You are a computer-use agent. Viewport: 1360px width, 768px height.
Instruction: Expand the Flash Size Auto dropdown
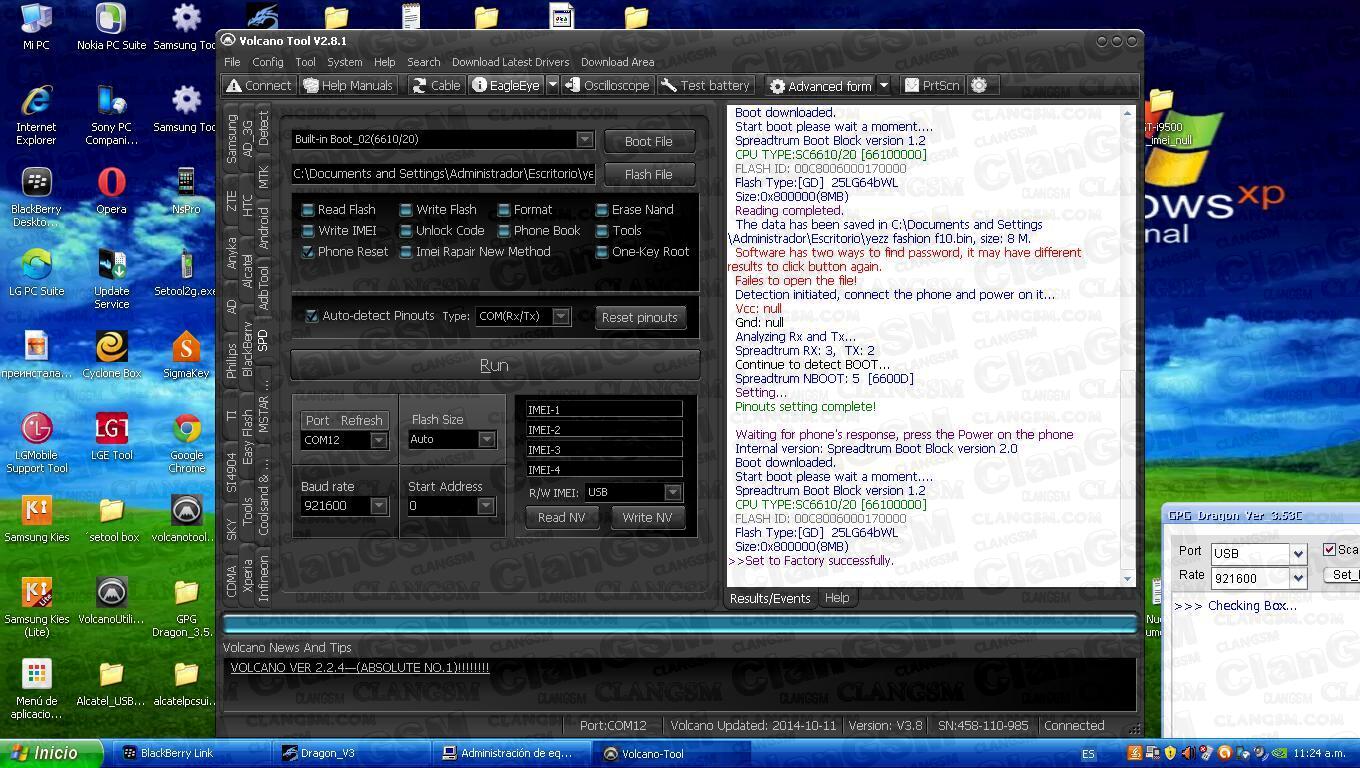486,440
